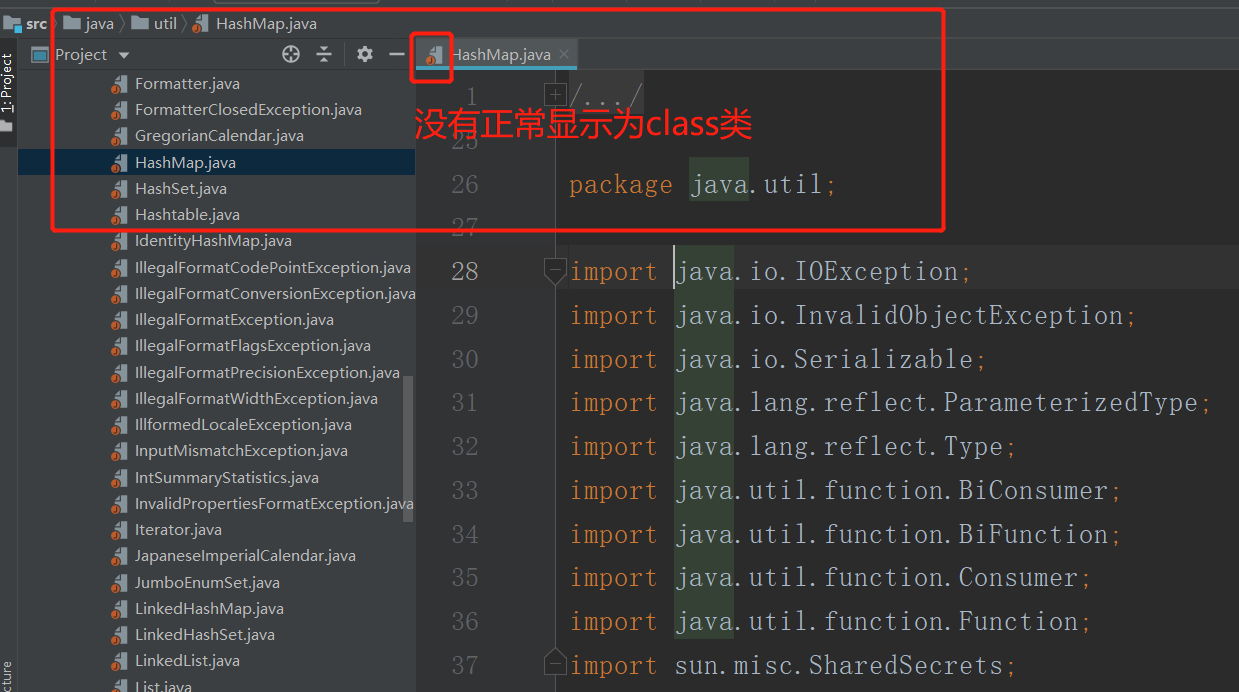Click ParameterizedType on line 31

click(x=1070, y=403)
